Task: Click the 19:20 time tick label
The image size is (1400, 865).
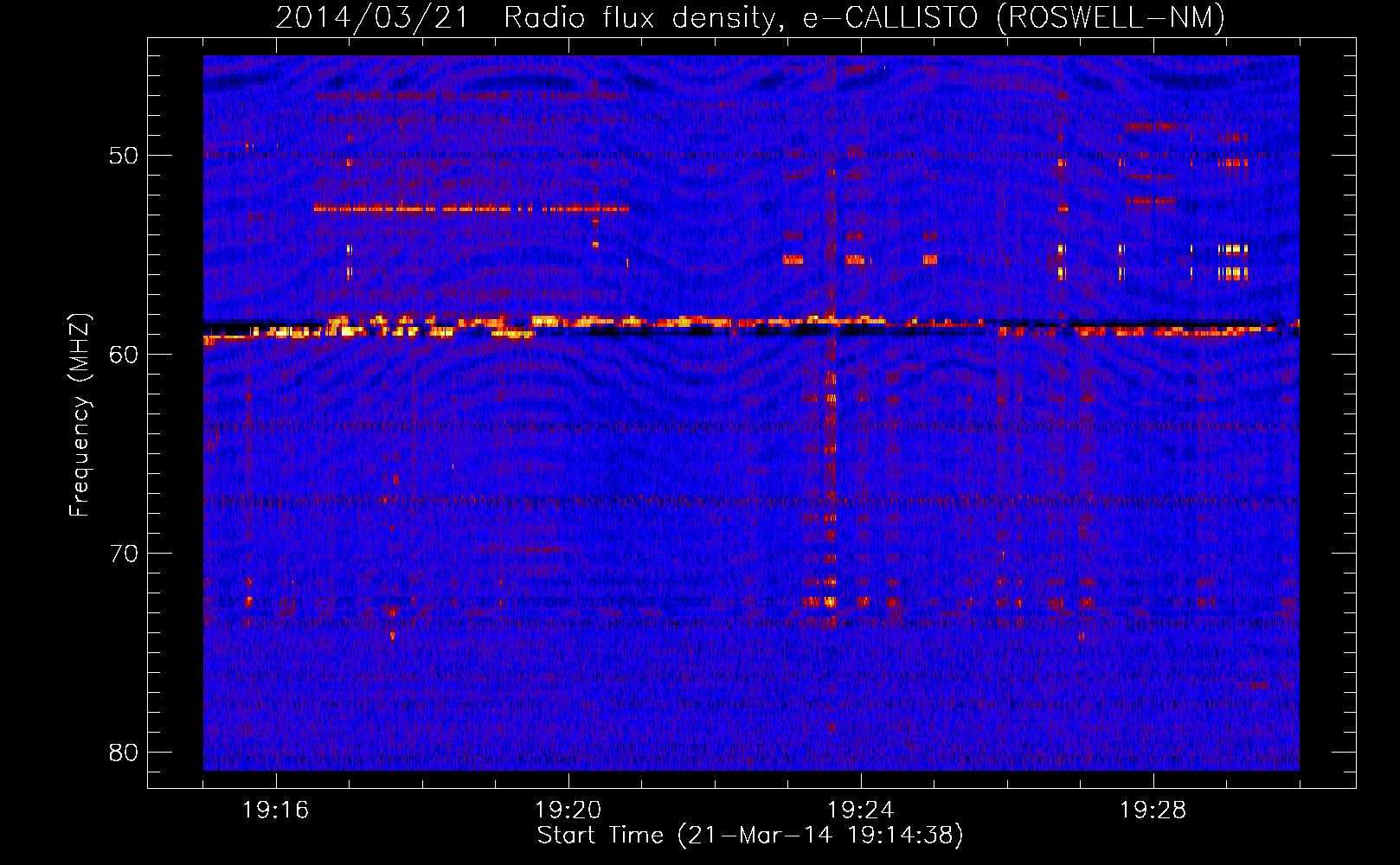Action: [x=568, y=811]
